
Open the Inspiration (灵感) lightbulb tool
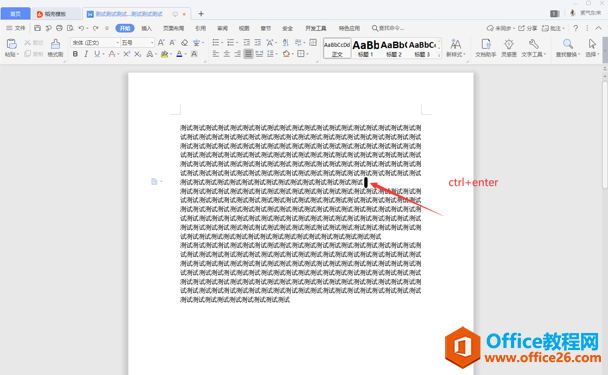click(x=509, y=48)
